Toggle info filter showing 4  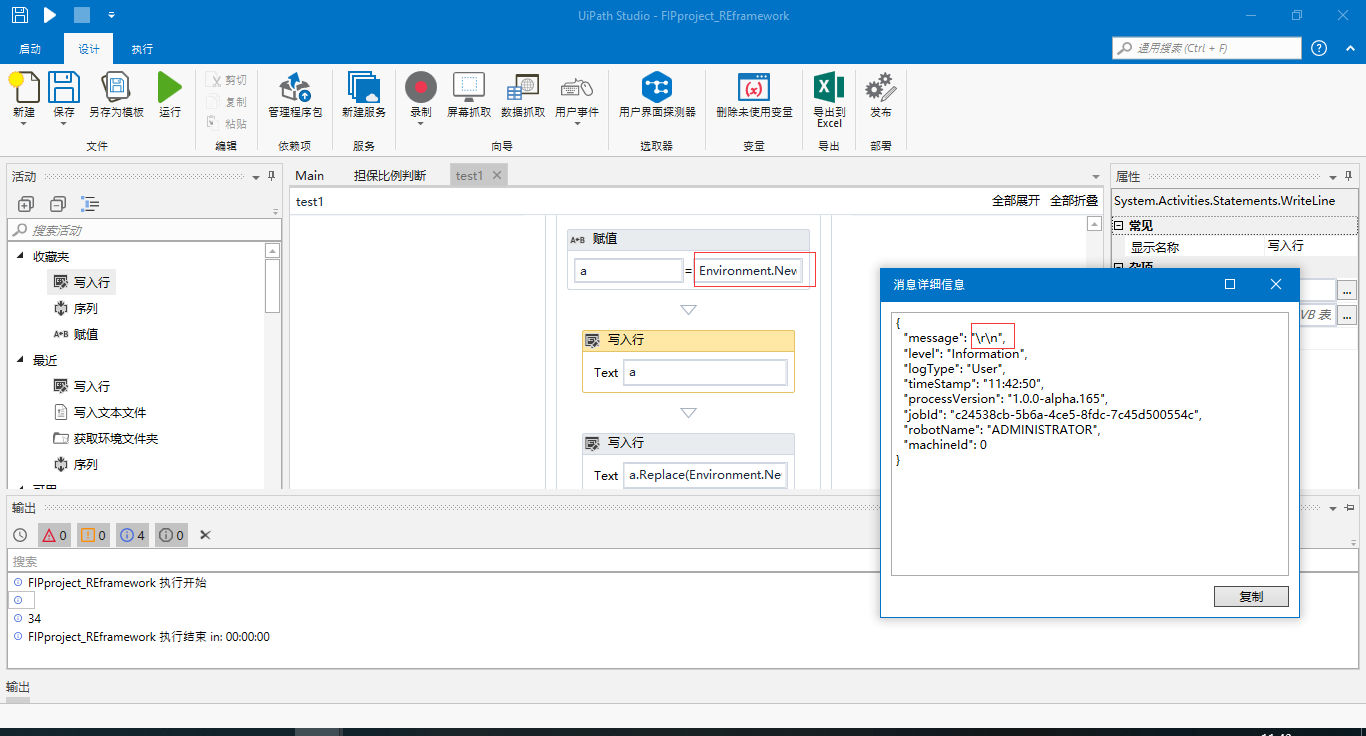pos(132,535)
